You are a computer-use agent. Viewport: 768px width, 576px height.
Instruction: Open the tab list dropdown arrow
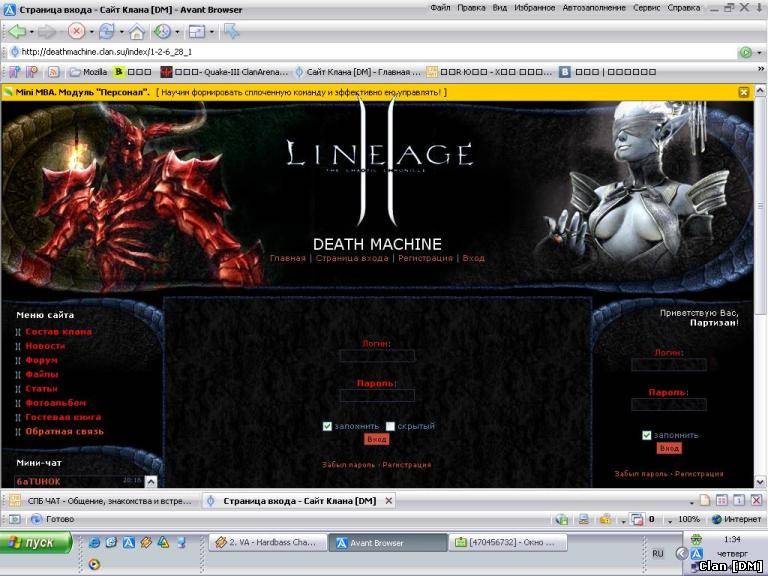(x=691, y=502)
